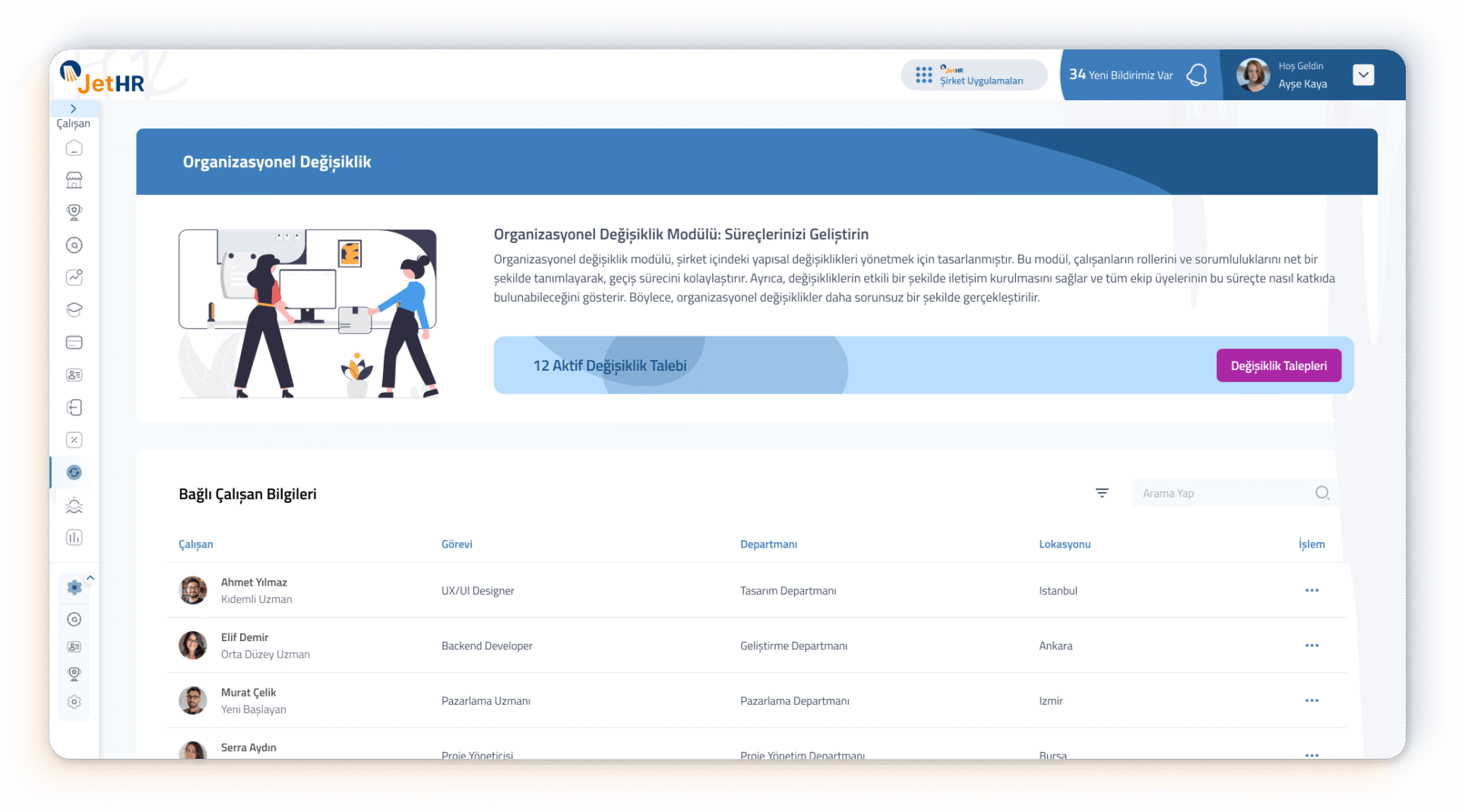Click the blue filled gear icon
The width and height of the screenshot is (1459, 812).
tap(74, 587)
